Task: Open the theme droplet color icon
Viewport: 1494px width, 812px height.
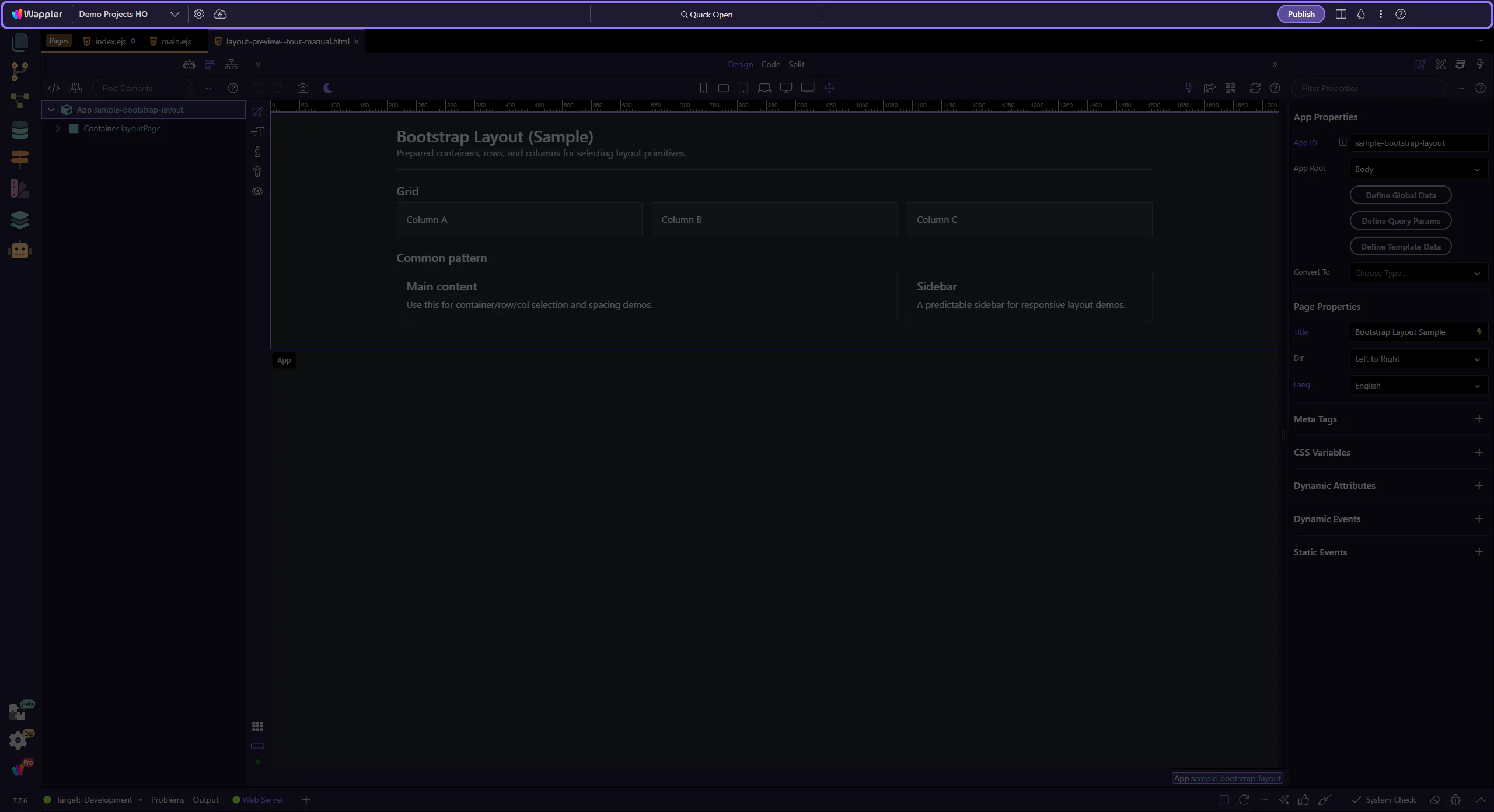Action: (x=1361, y=14)
